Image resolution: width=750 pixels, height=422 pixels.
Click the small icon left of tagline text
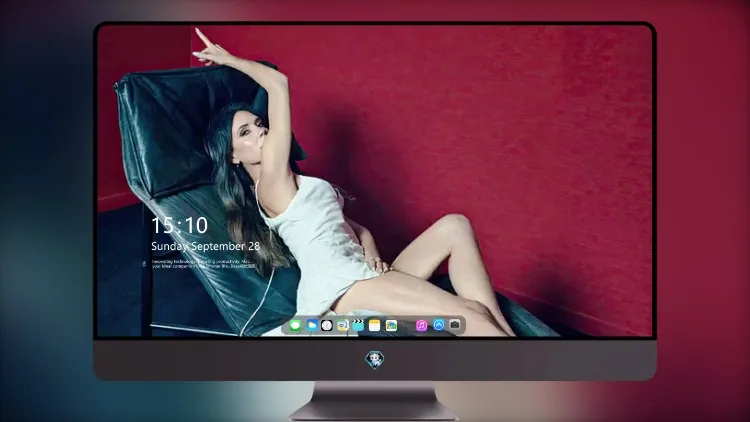point(144,264)
